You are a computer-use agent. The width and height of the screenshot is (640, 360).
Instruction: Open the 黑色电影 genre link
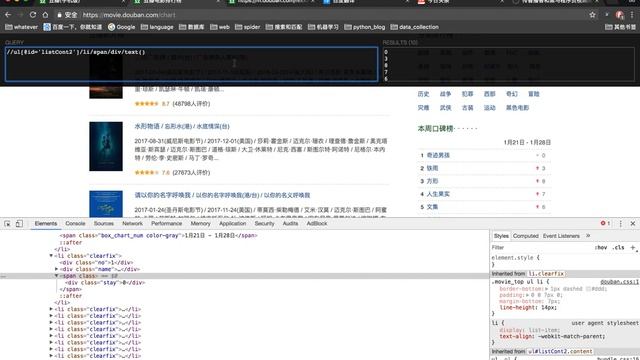[517, 108]
